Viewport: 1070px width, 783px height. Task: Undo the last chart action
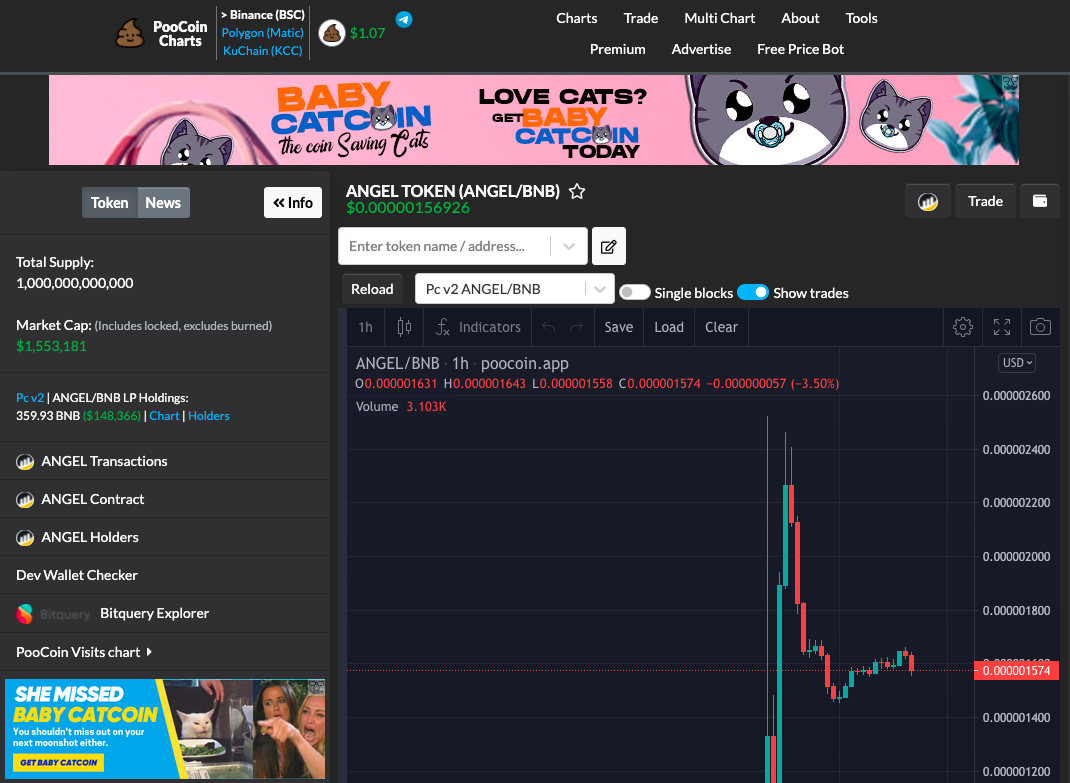coord(549,327)
